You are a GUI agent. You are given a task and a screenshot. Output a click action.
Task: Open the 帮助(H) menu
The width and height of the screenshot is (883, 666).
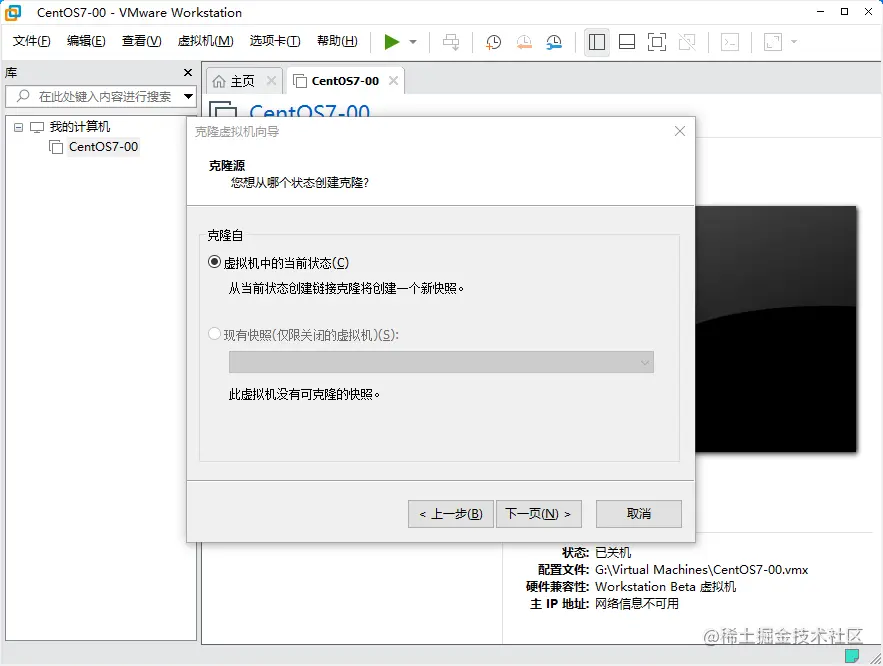337,41
